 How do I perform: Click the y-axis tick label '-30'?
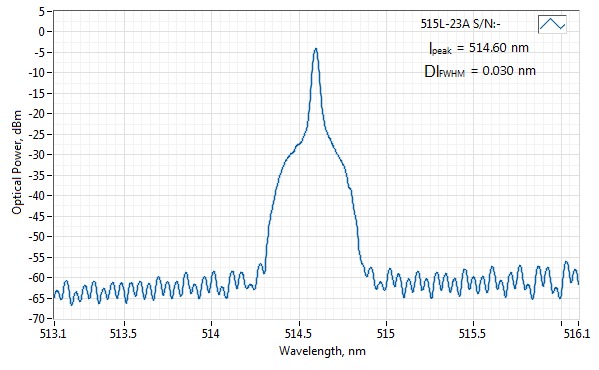pos(36,155)
